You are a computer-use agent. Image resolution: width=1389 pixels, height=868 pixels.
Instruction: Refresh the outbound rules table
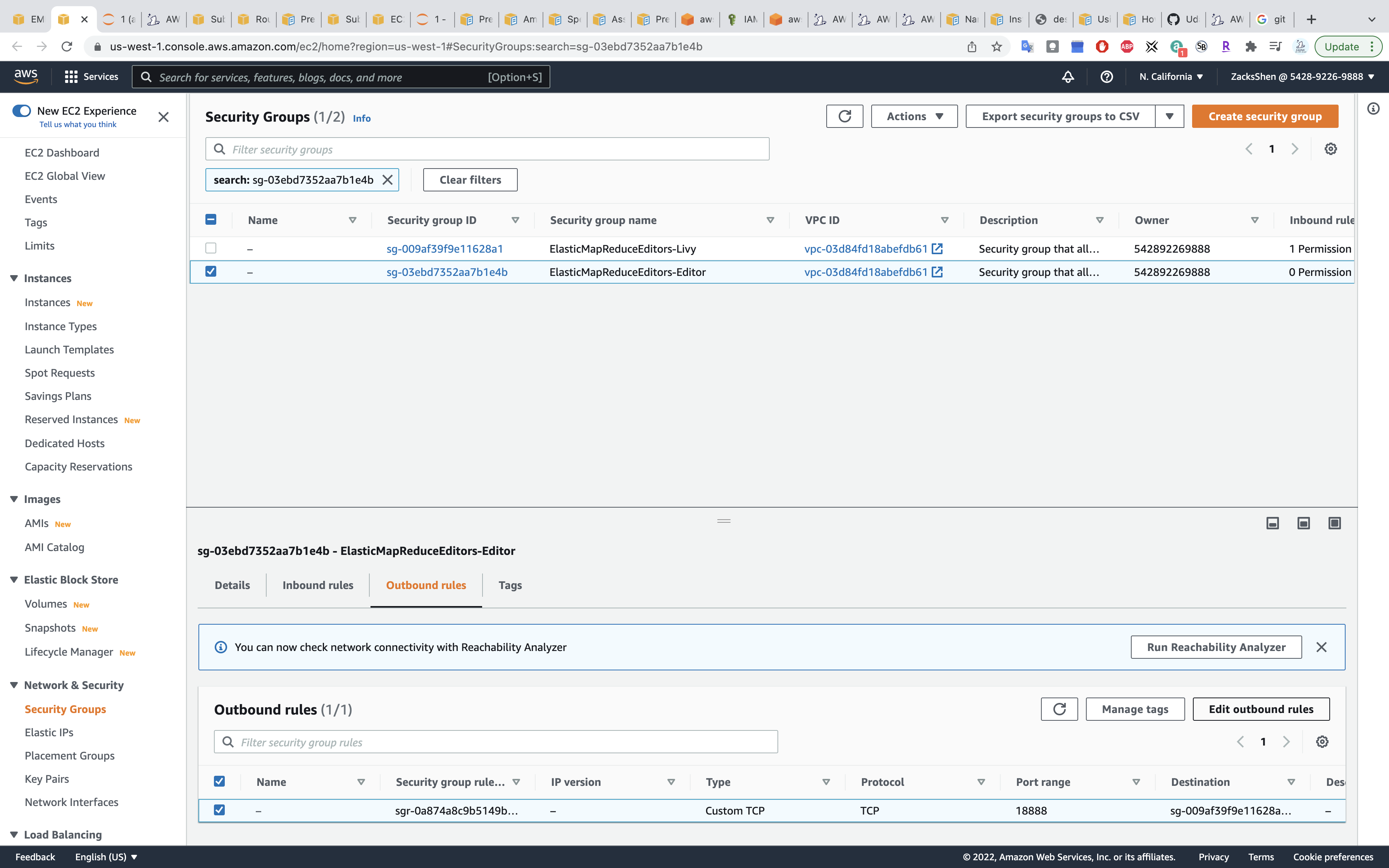[1059, 709]
